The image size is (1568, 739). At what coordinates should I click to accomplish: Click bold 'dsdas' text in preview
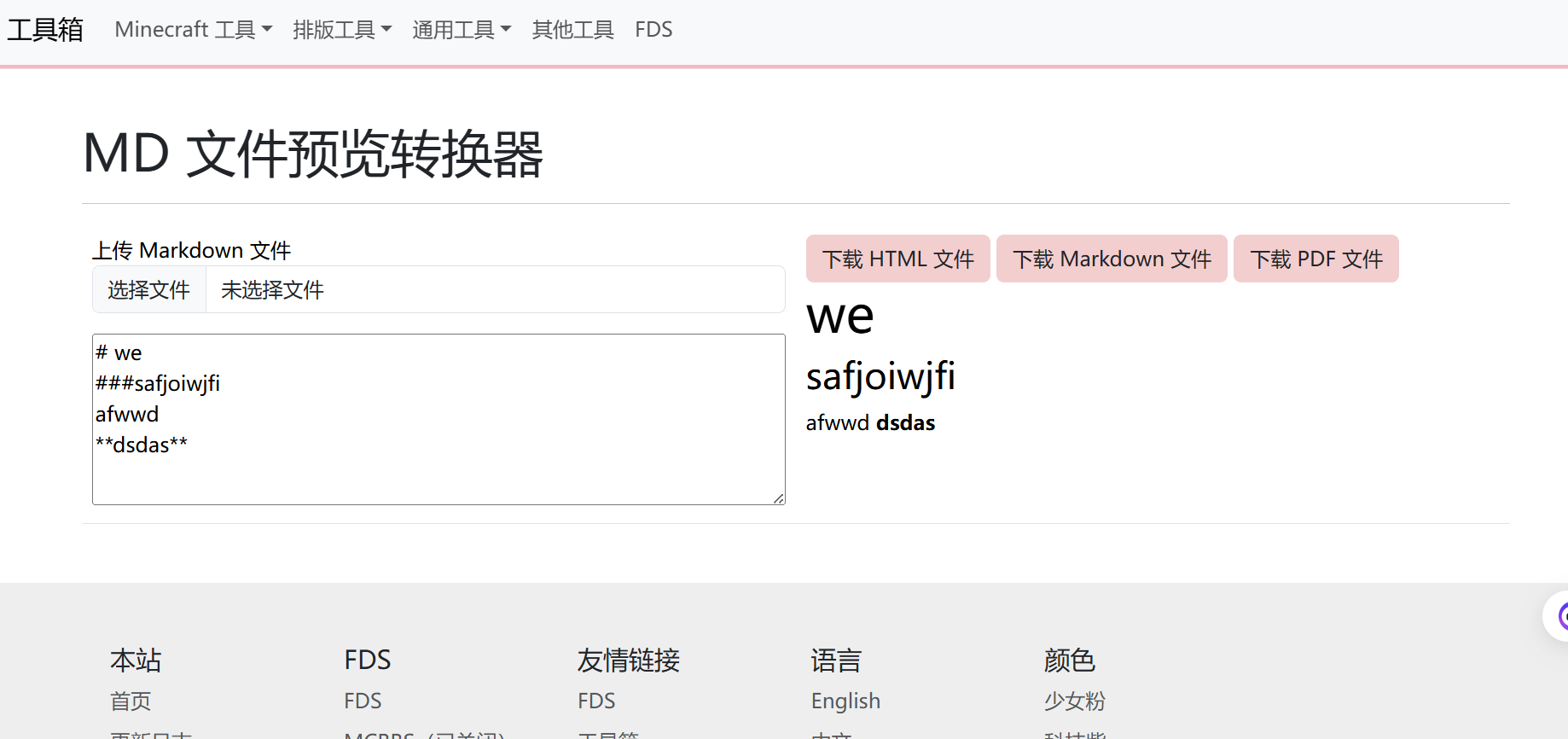(906, 422)
